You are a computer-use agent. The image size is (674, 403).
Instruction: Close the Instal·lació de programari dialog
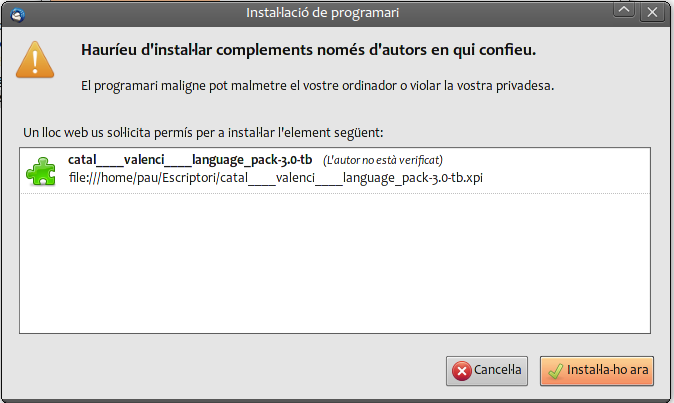(x=653, y=12)
